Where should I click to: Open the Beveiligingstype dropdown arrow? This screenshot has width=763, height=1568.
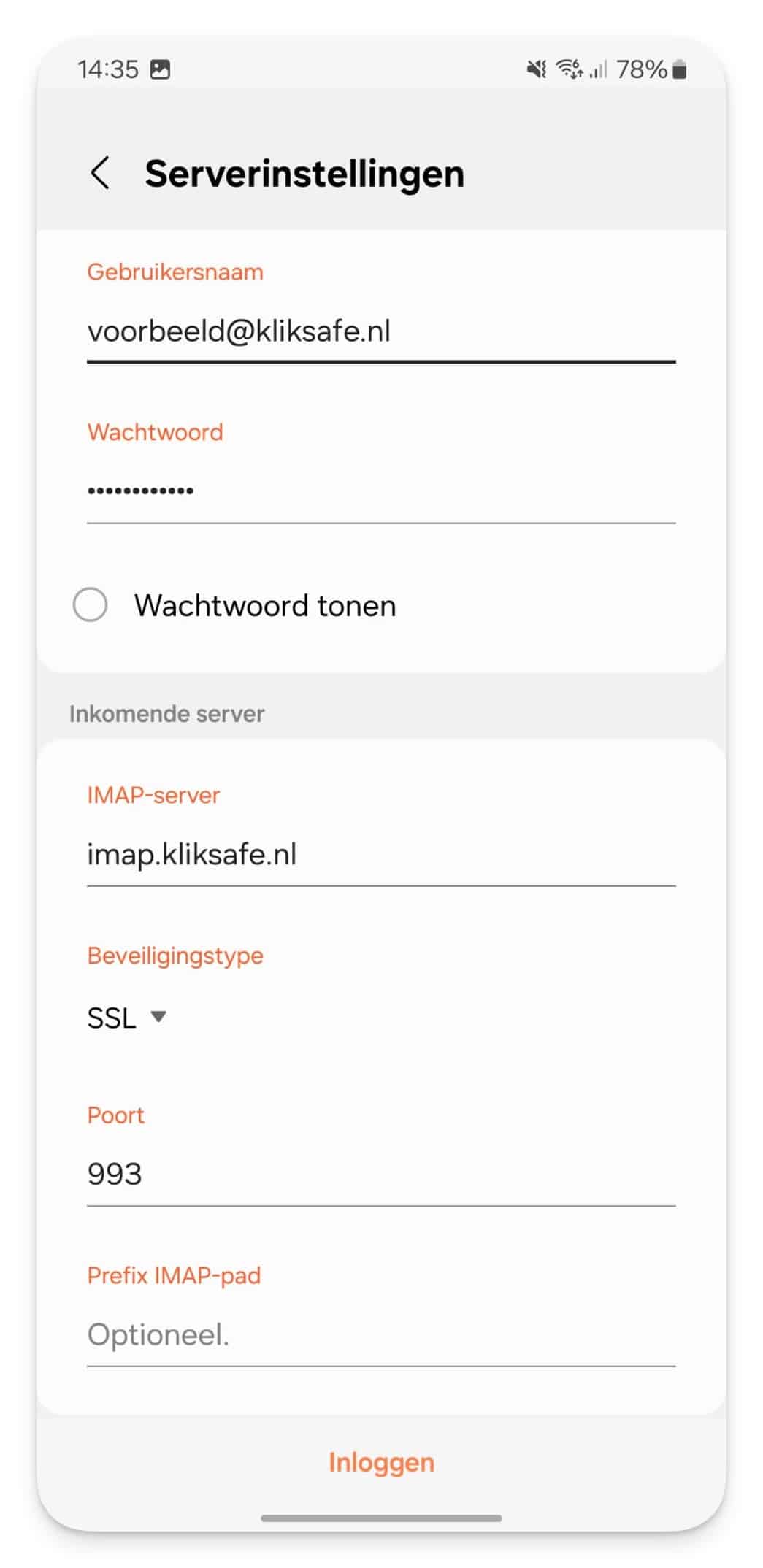click(x=158, y=1016)
